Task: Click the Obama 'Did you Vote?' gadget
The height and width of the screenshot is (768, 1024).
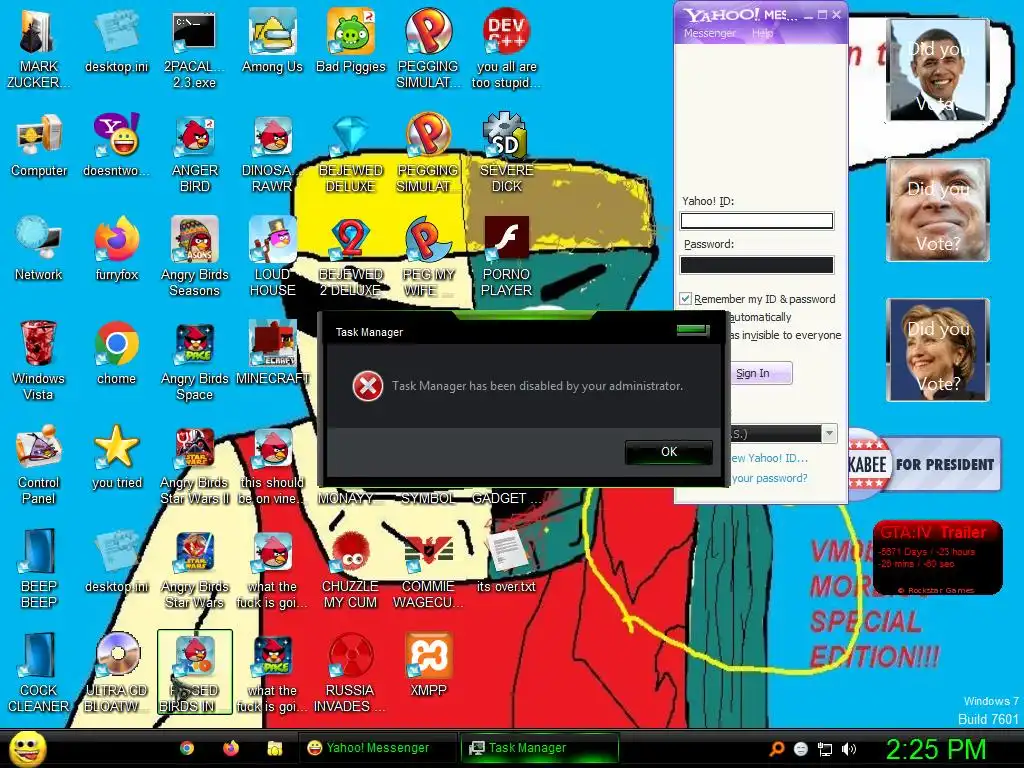Action: click(938, 70)
